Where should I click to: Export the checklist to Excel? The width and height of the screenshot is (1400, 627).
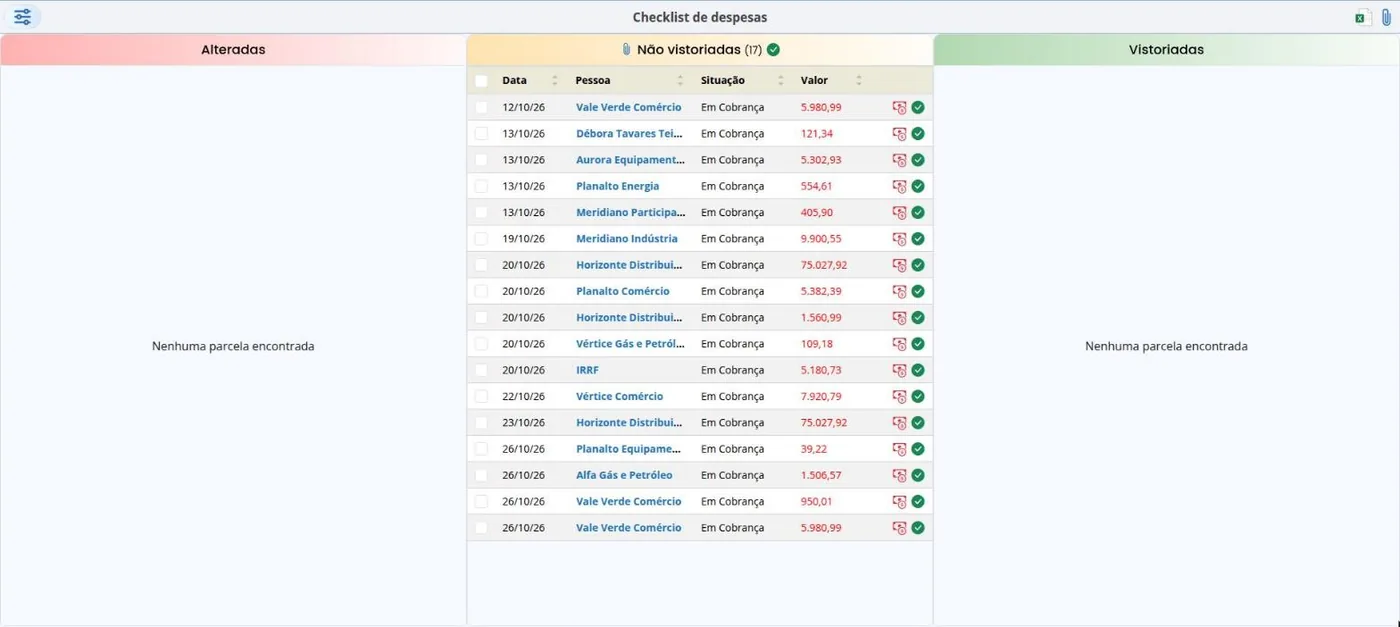click(1361, 17)
